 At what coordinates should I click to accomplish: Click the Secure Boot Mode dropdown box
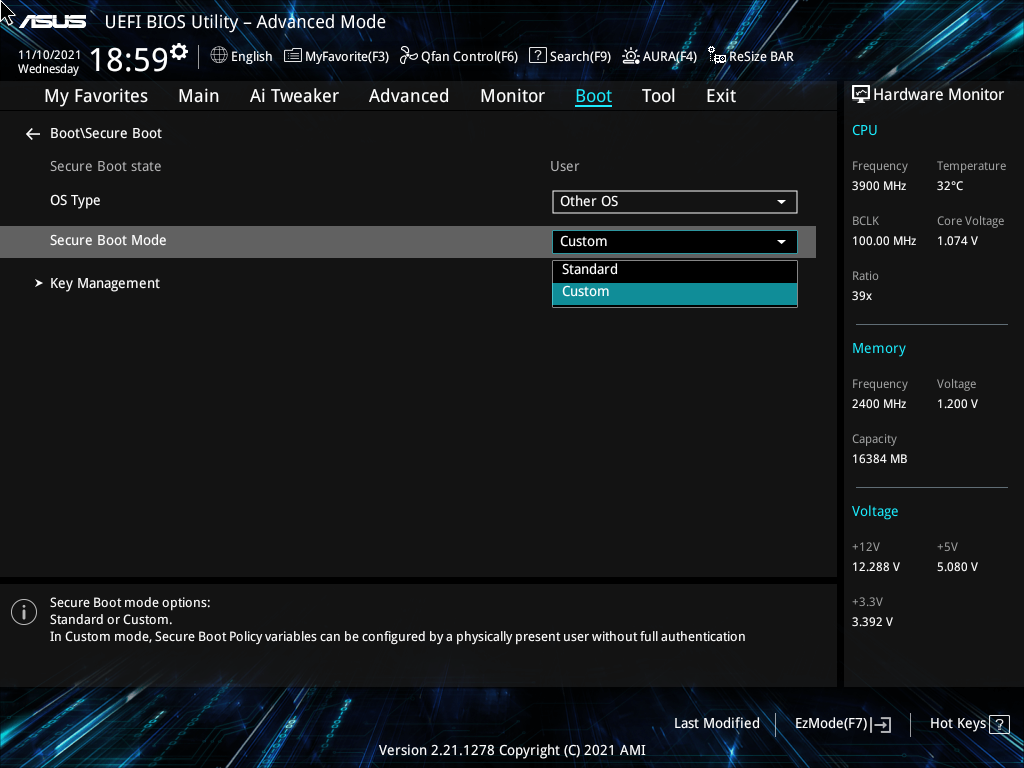(675, 242)
